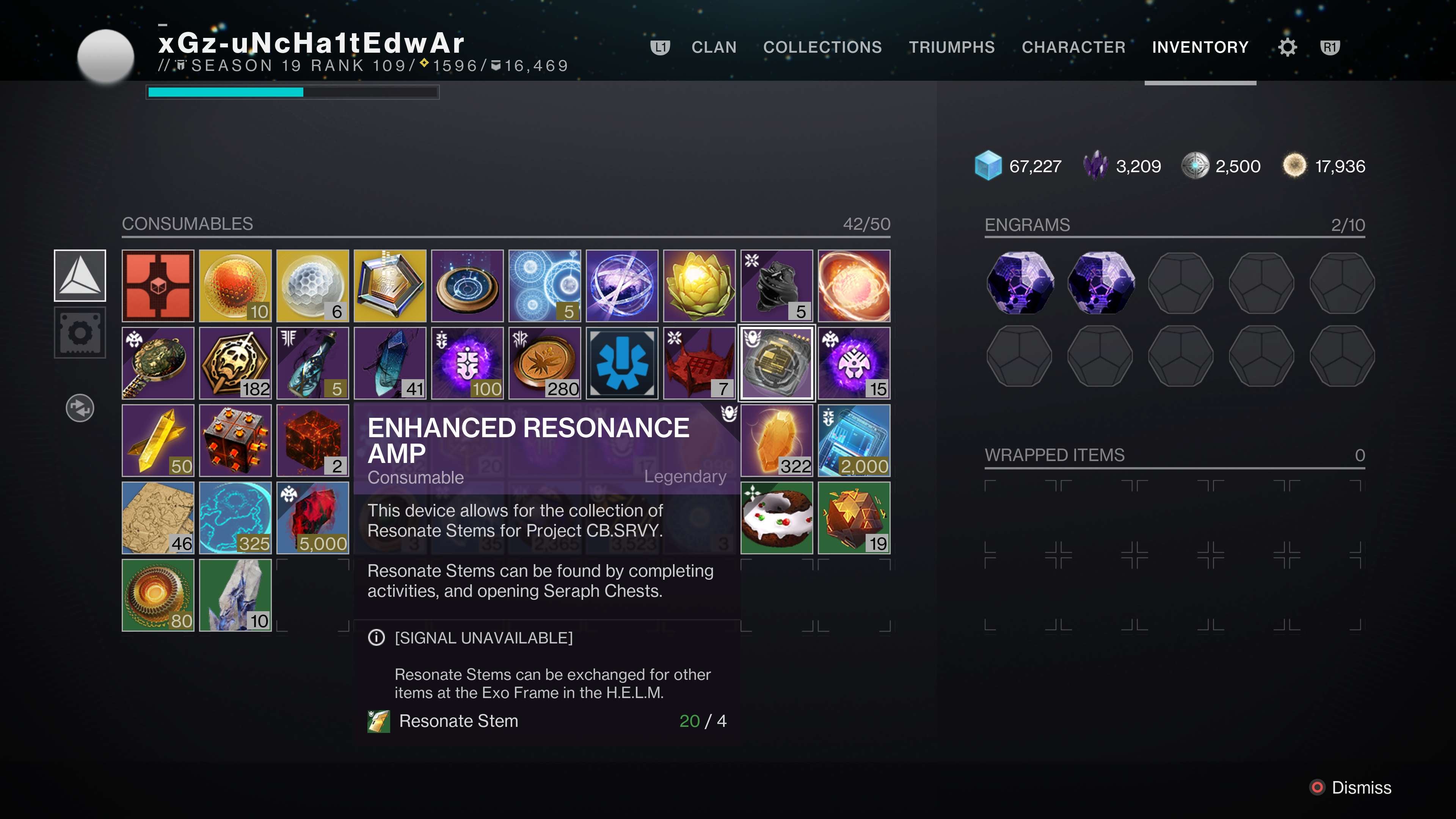Choose the treasure map fragment stack of 46

coord(158,518)
